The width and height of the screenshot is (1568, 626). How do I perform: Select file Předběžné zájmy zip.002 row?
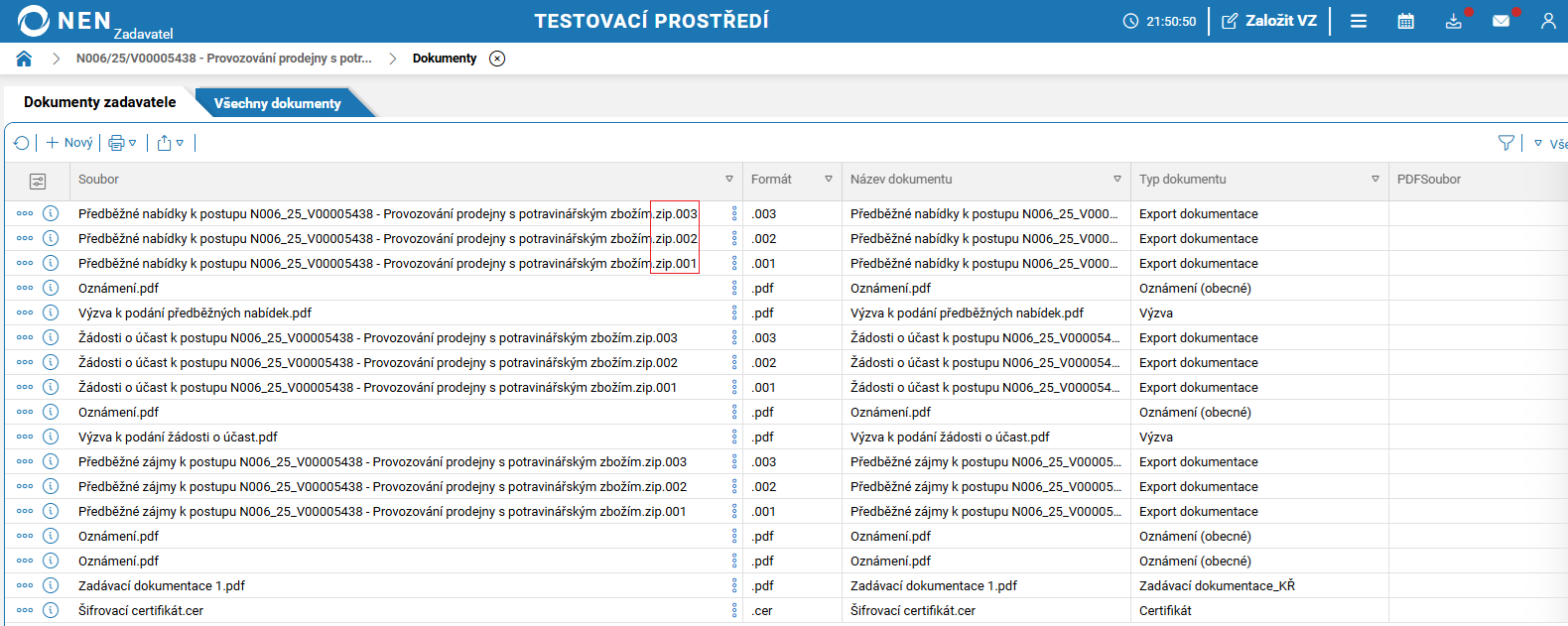point(382,486)
